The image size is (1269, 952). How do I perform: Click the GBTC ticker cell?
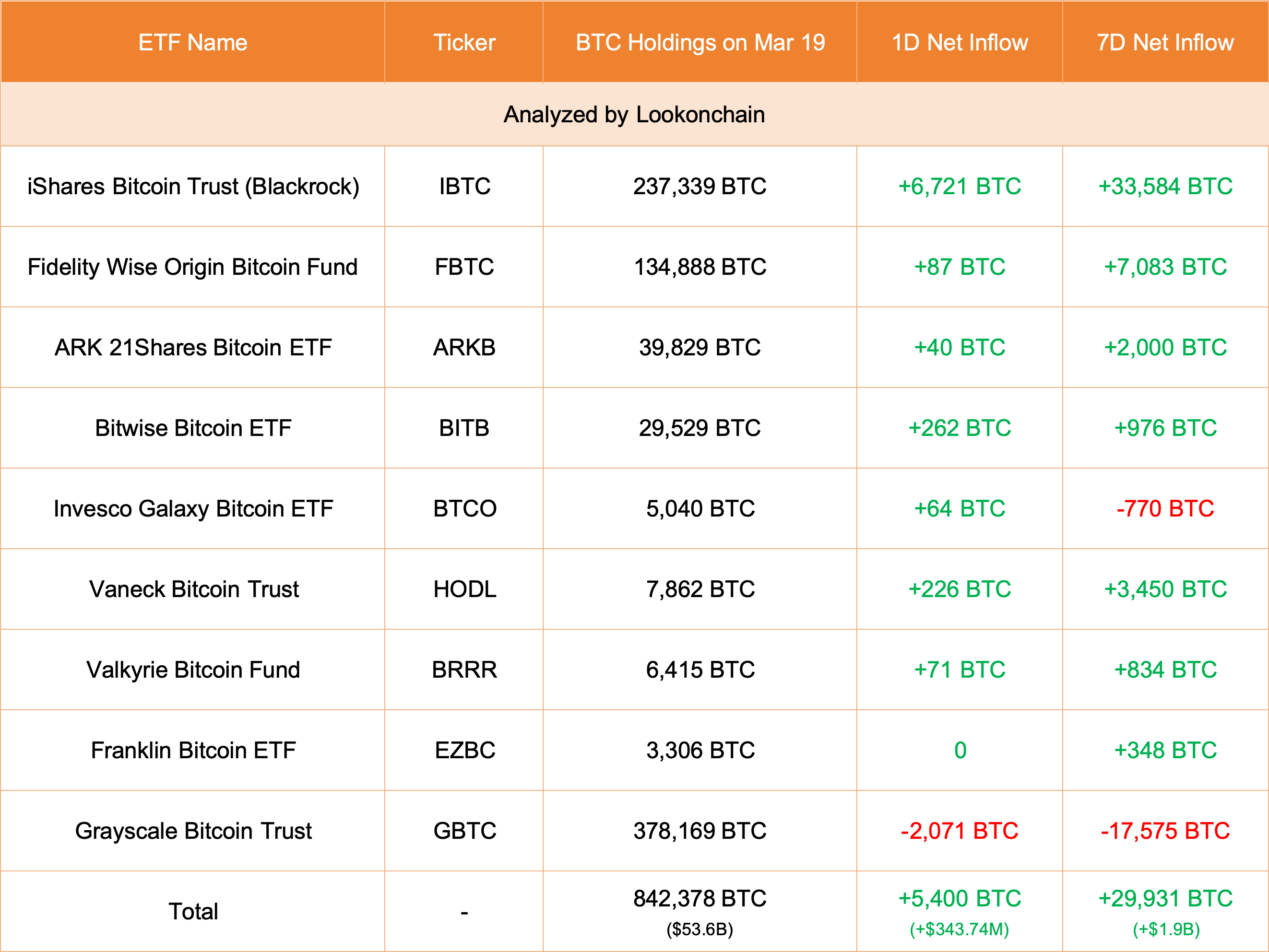465,831
